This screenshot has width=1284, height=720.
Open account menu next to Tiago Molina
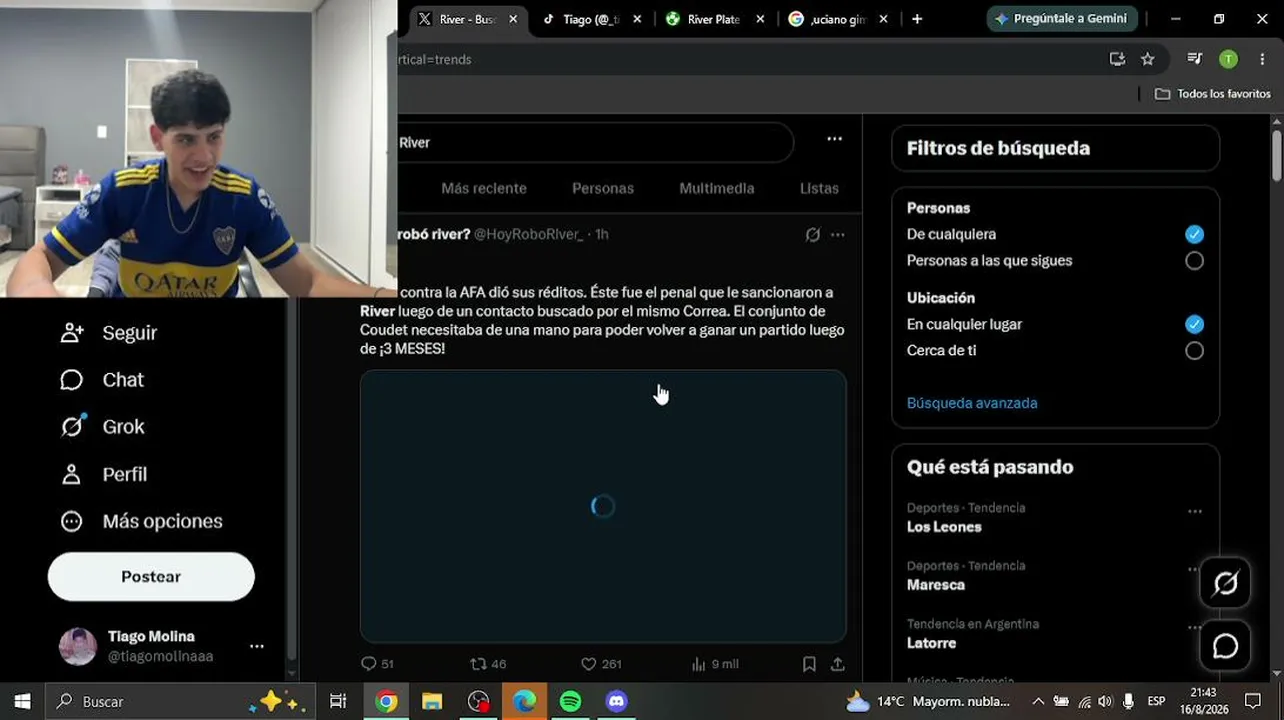tap(257, 646)
